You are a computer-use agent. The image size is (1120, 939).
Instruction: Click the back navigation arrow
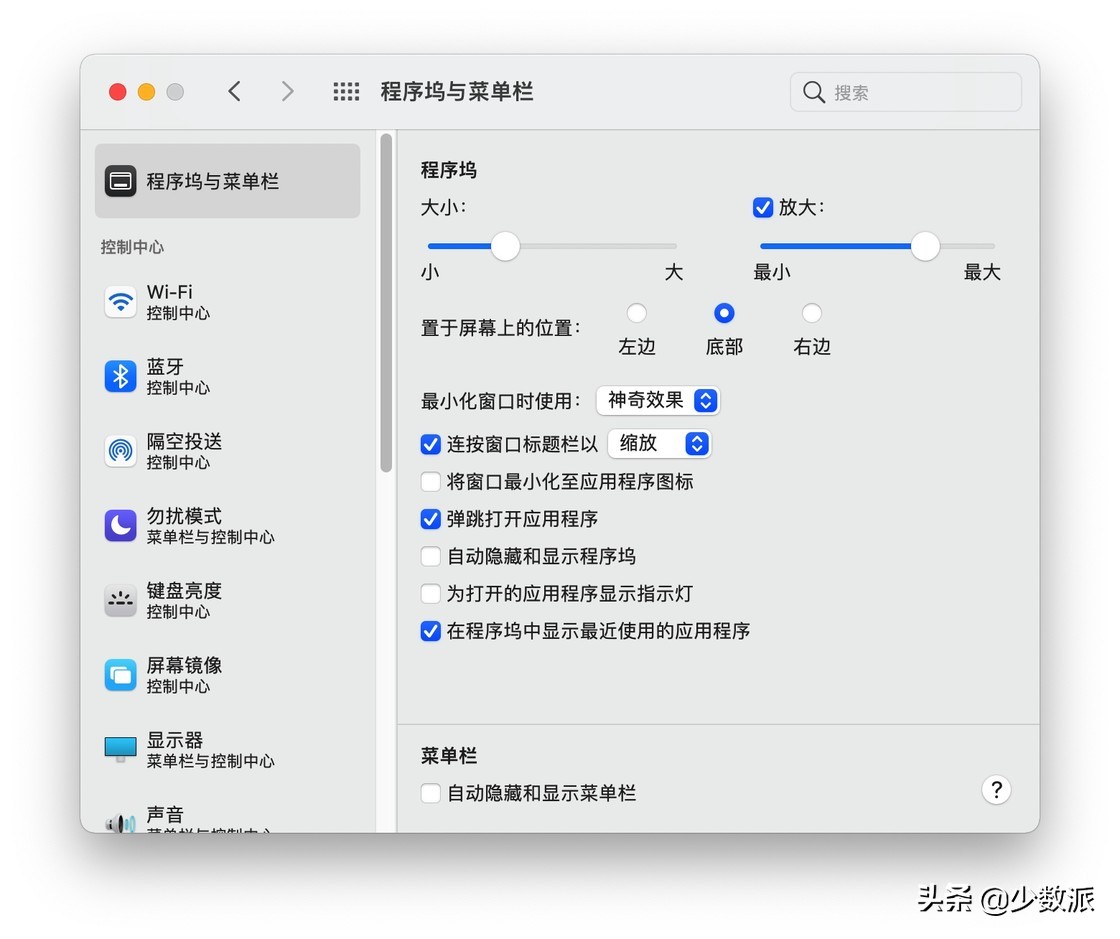pos(234,91)
